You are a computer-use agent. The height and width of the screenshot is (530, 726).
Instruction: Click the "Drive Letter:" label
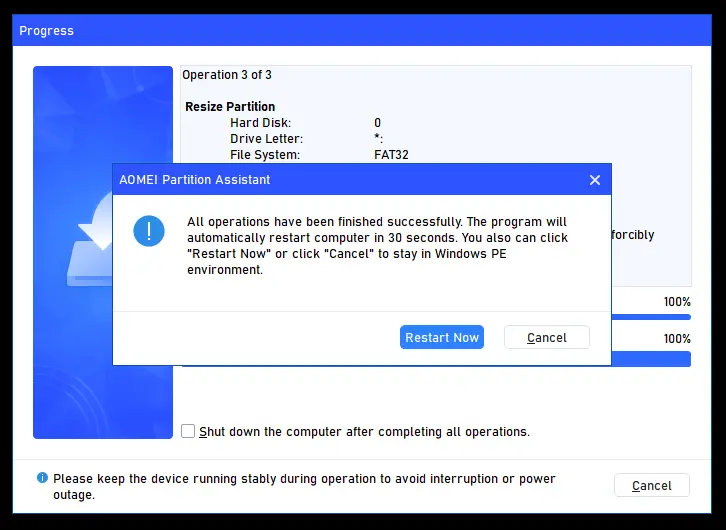point(267,139)
